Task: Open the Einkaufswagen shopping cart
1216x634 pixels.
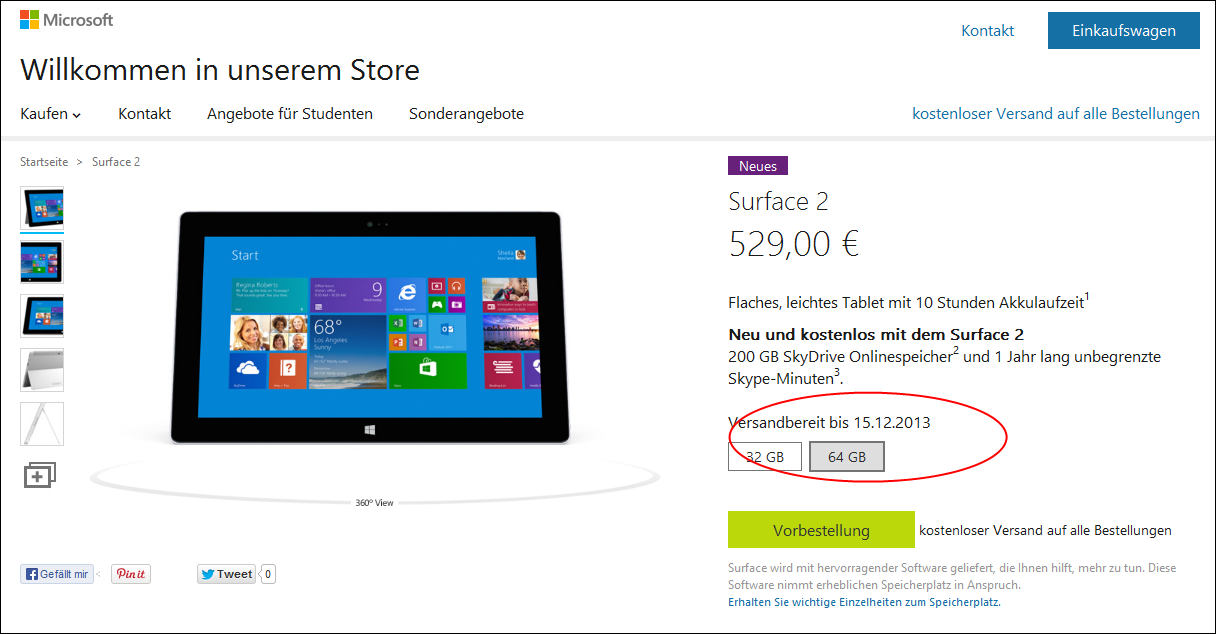Action: tap(1124, 30)
